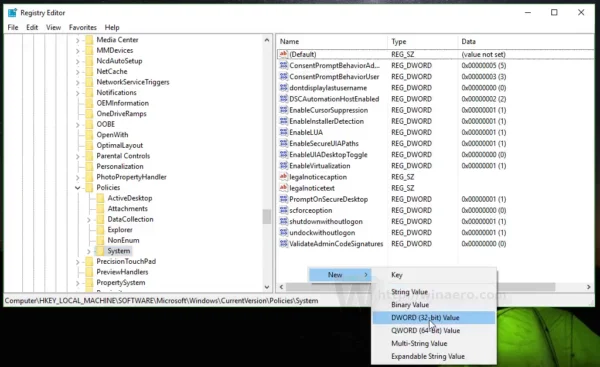Collapse the Policies tree node

point(78,188)
